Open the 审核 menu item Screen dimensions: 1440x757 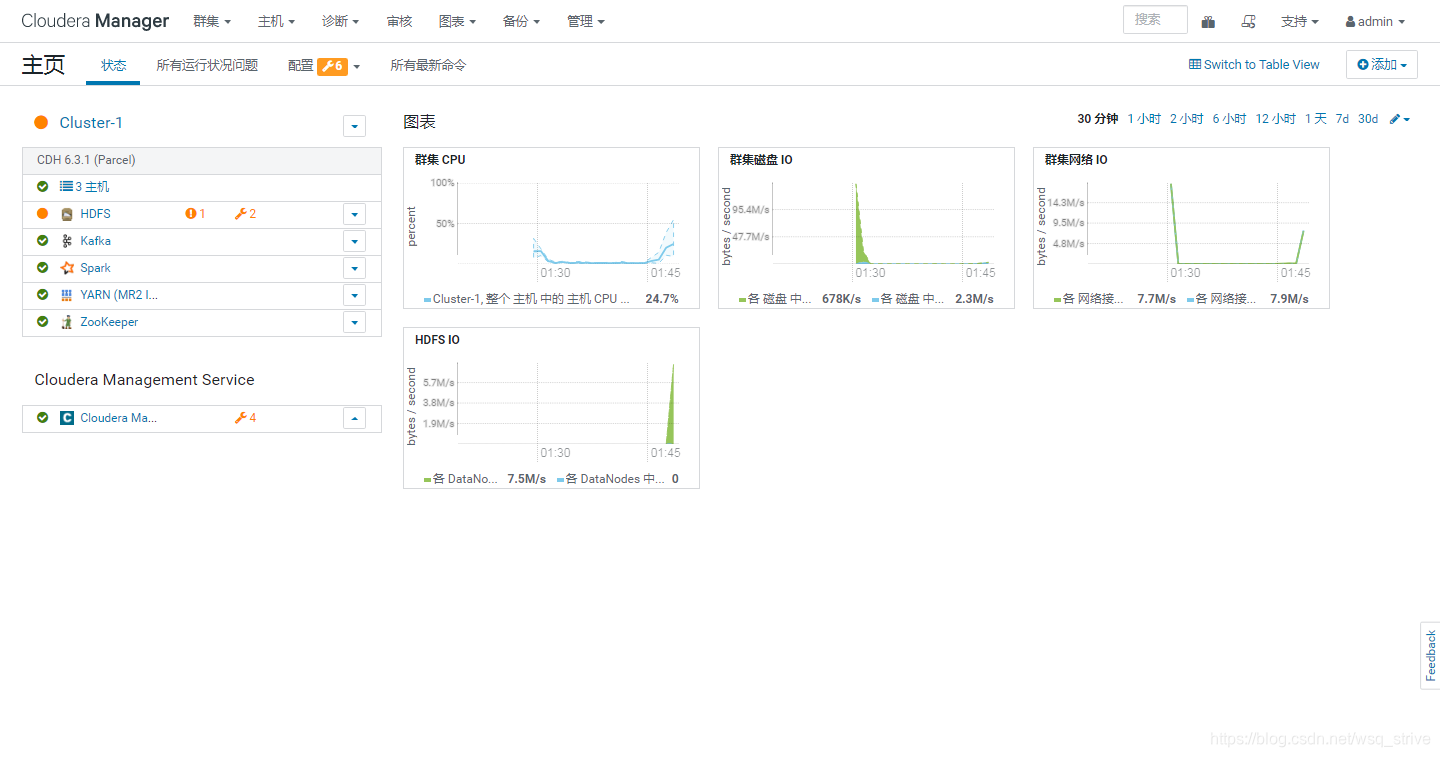click(x=399, y=21)
